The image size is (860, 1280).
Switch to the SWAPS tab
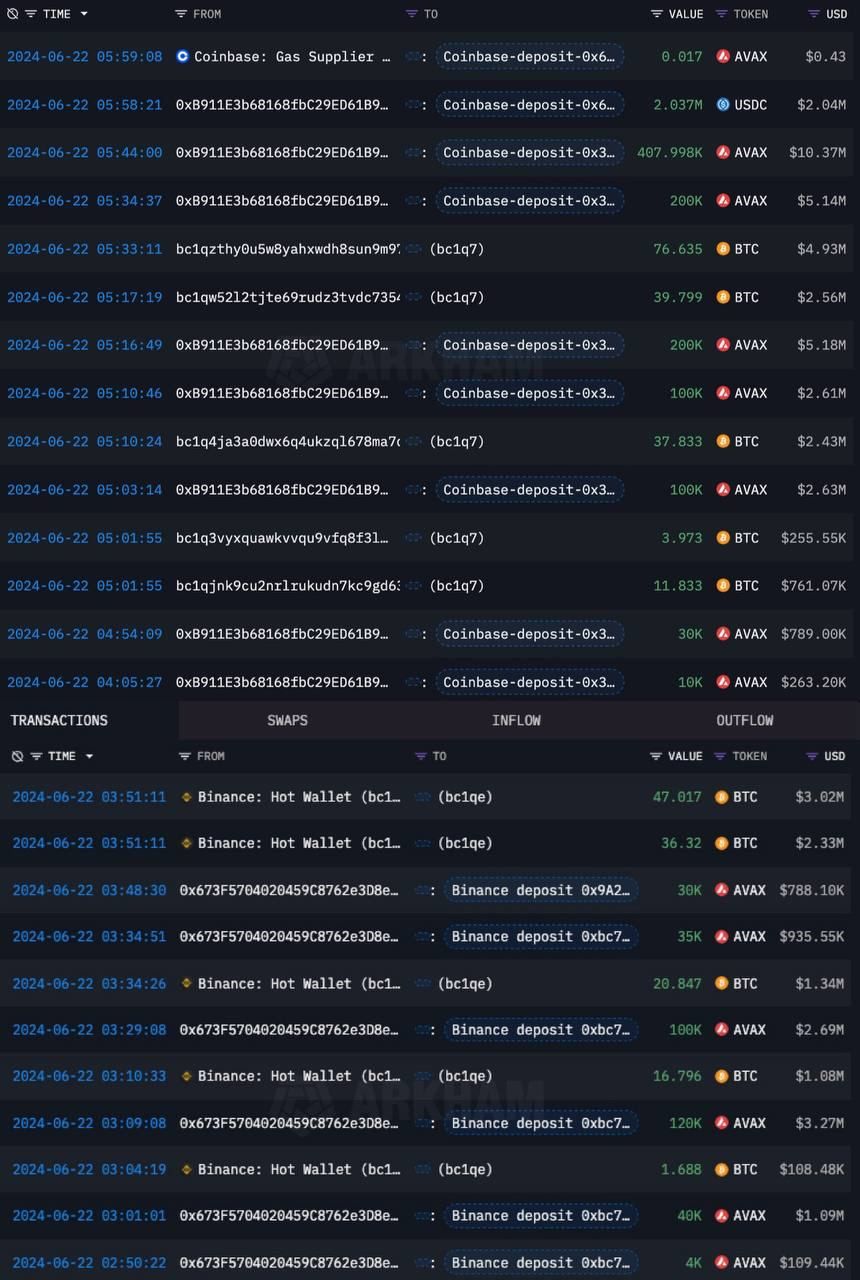click(287, 720)
